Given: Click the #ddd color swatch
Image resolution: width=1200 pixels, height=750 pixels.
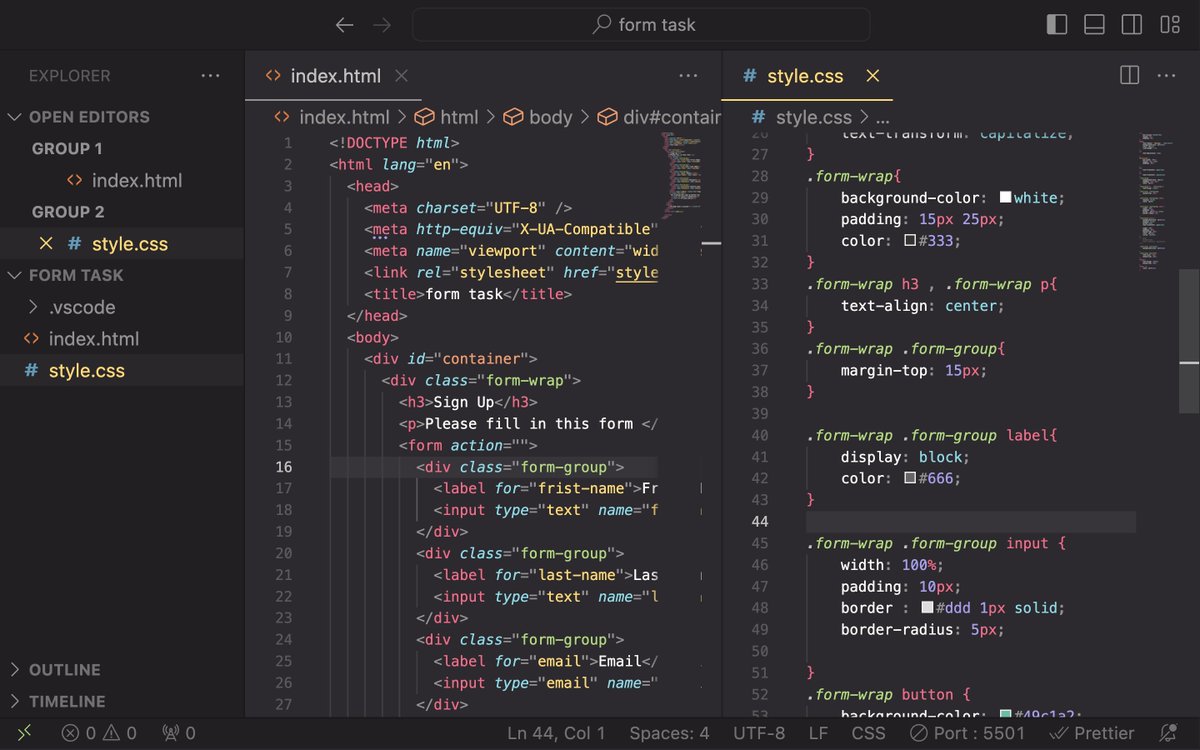Looking at the screenshot, I should [927, 608].
